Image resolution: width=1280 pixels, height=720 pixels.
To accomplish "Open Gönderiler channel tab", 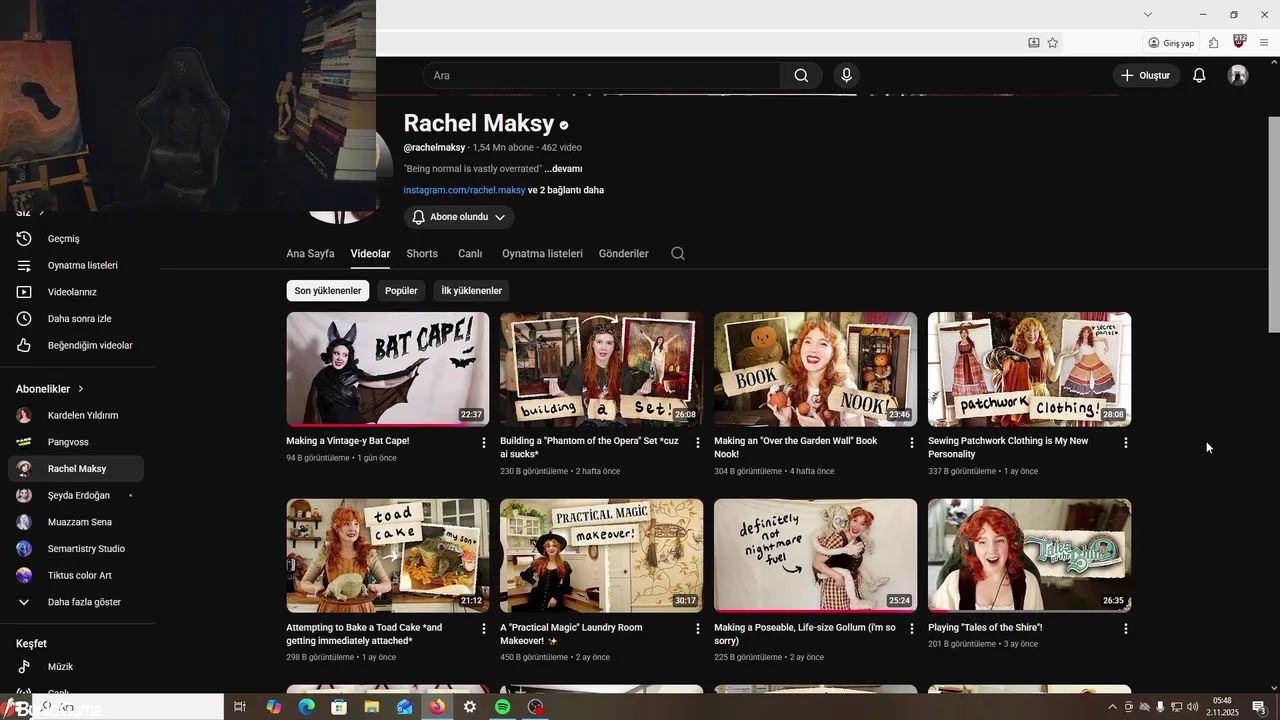I will click(624, 254).
